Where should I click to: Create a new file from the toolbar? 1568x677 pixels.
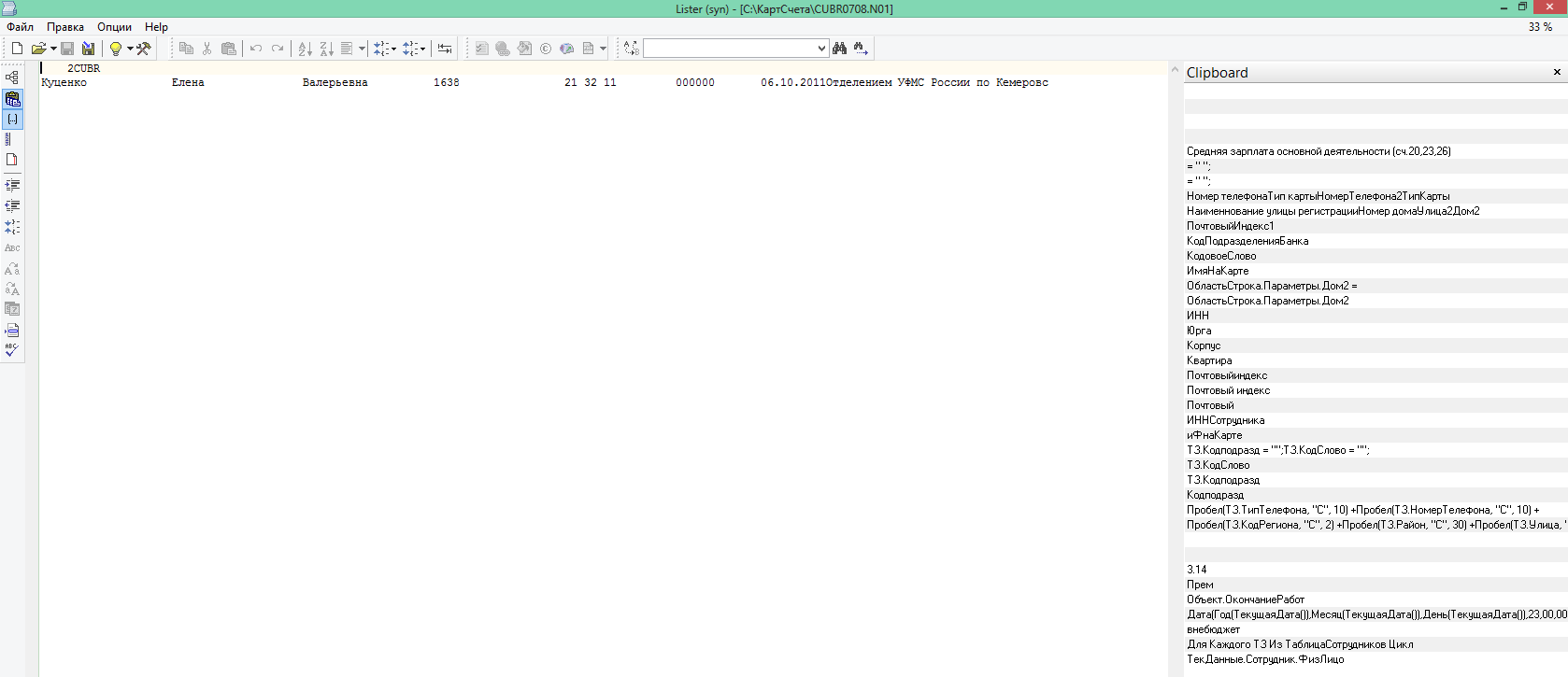pos(17,49)
